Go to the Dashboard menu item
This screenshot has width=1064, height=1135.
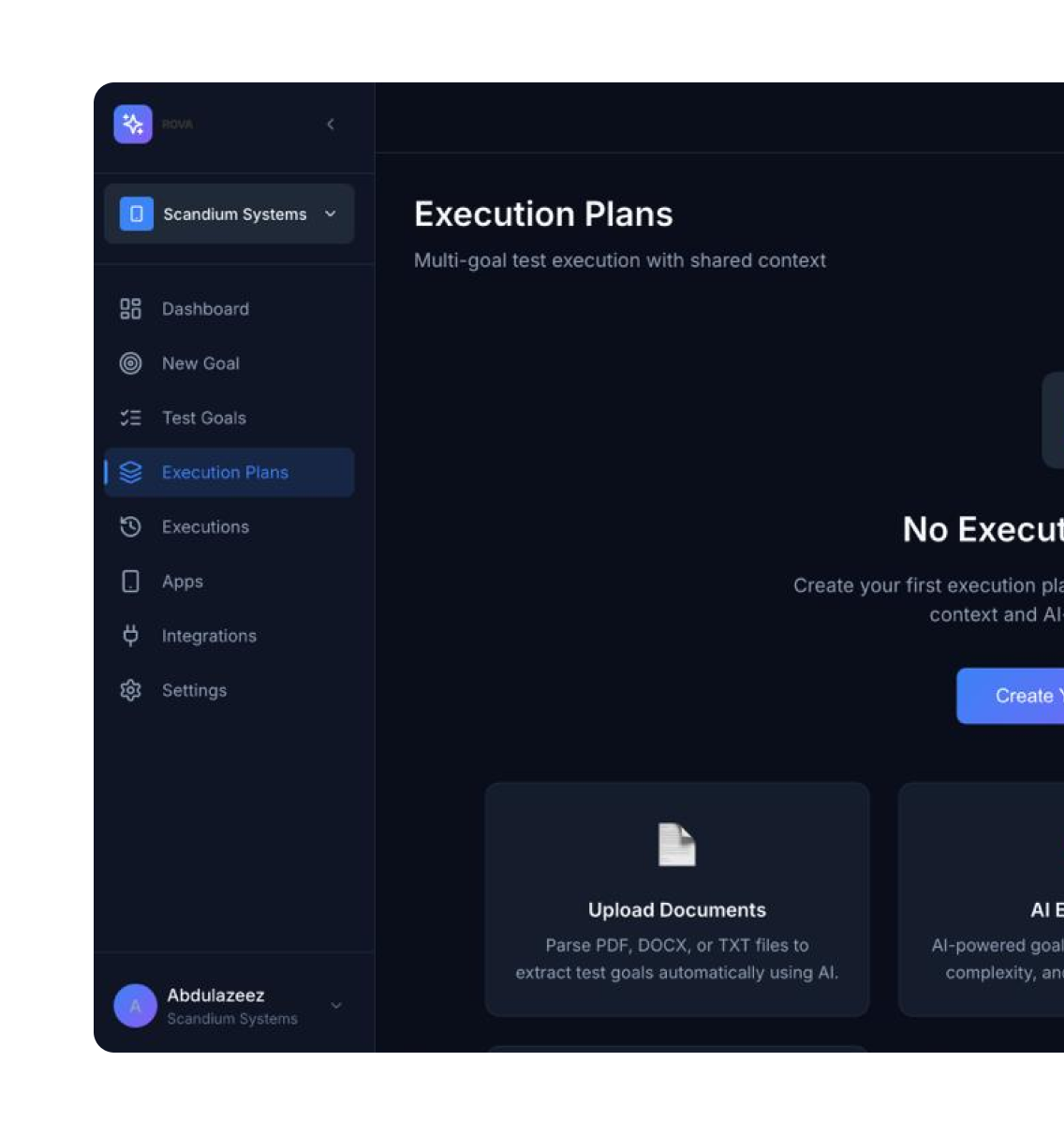pyautogui.click(x=205, y=309)
